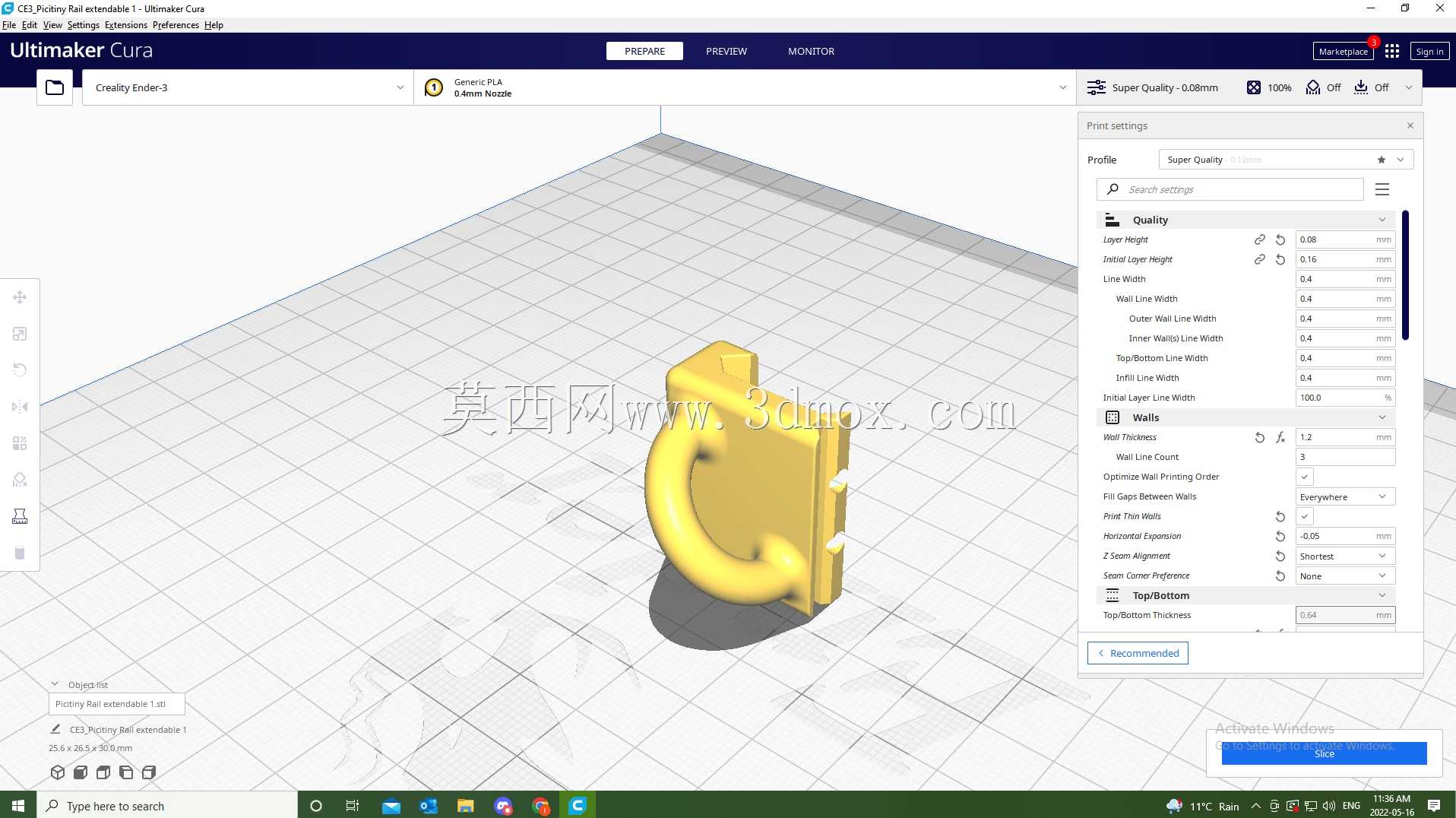Image resolution: width=1456 pixels, height=818 pixels.
Task: Click the profile star icon
Action: pos(1382,160)
